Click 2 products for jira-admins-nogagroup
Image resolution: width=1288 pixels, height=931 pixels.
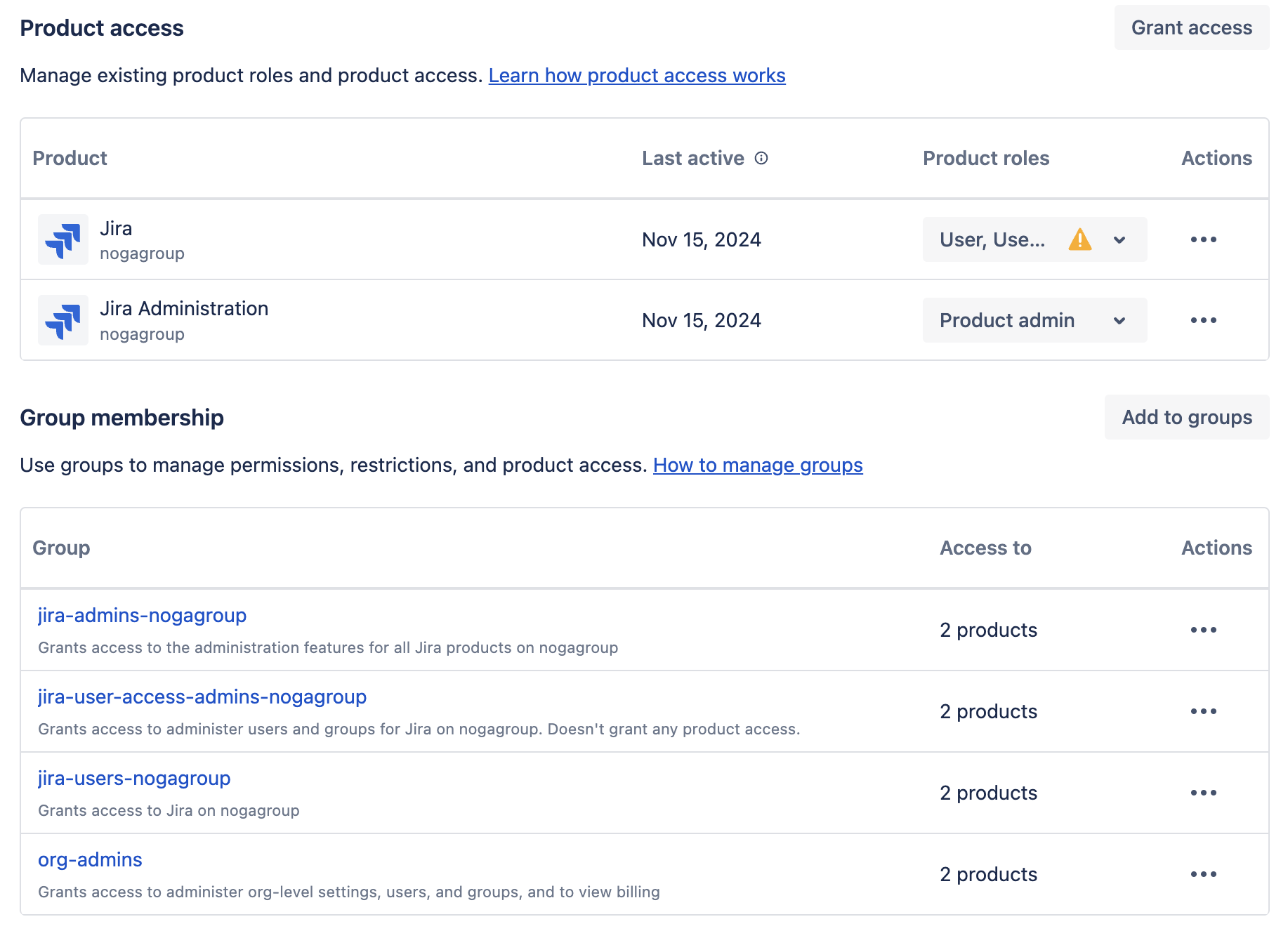click(x=988, y=630)
